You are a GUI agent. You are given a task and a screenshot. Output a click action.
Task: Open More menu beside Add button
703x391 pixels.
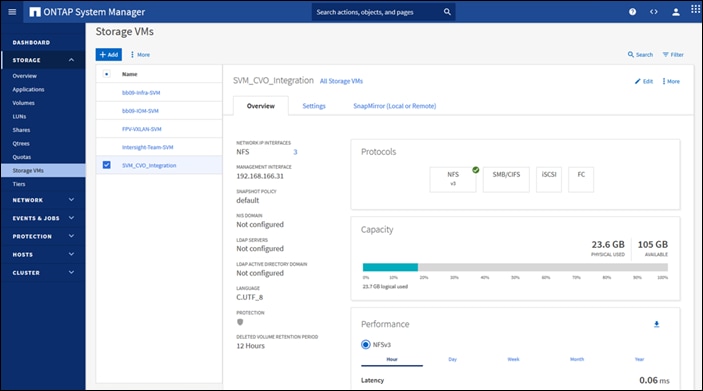pos(140,55)
